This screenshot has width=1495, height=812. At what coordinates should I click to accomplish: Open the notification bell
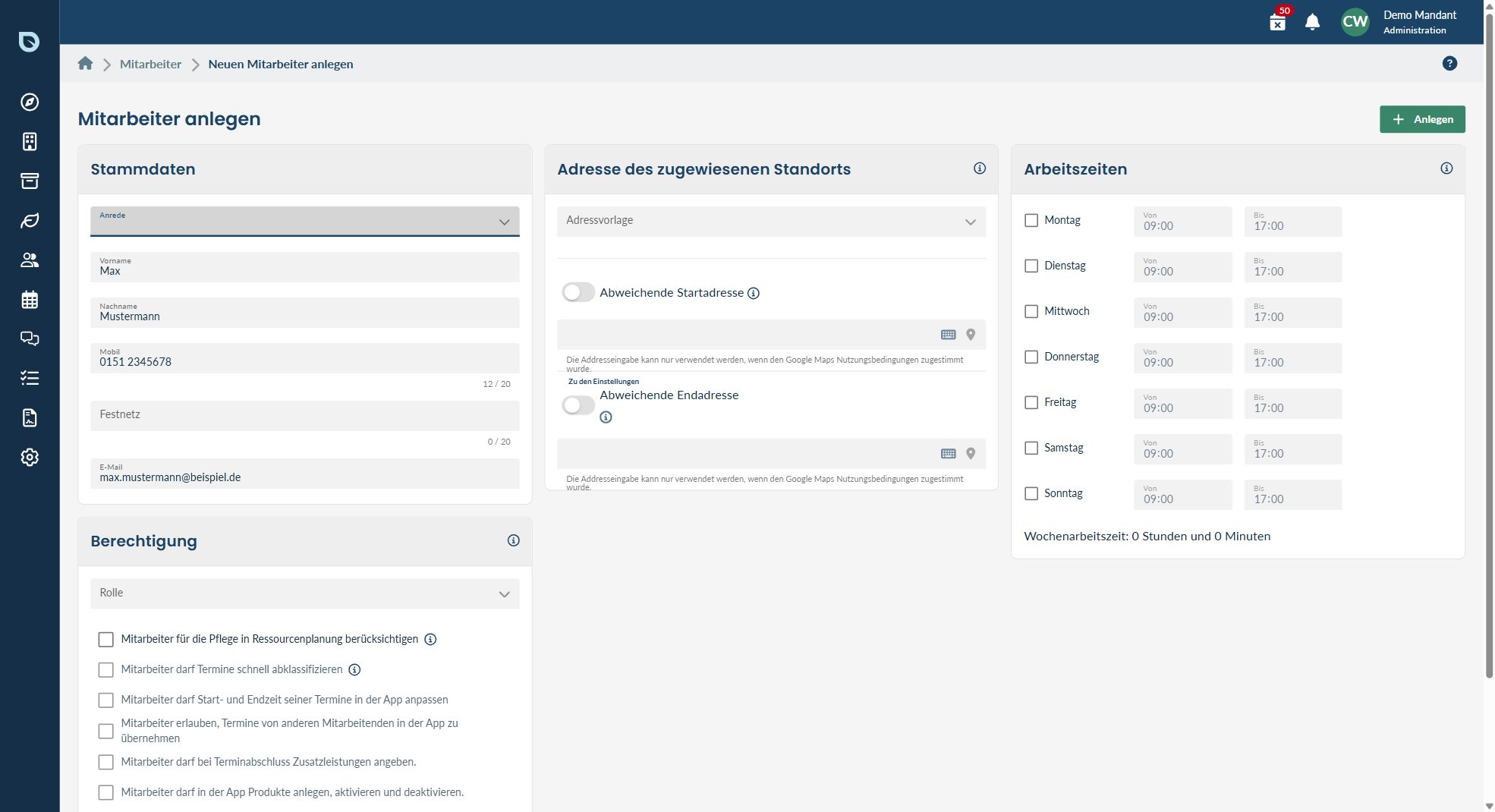[x=1312, y=22]
